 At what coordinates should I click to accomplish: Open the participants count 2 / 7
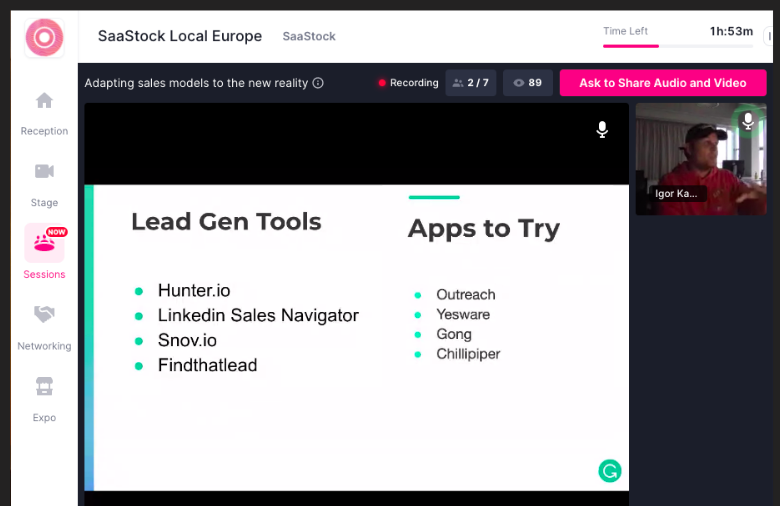click(471, 83)
